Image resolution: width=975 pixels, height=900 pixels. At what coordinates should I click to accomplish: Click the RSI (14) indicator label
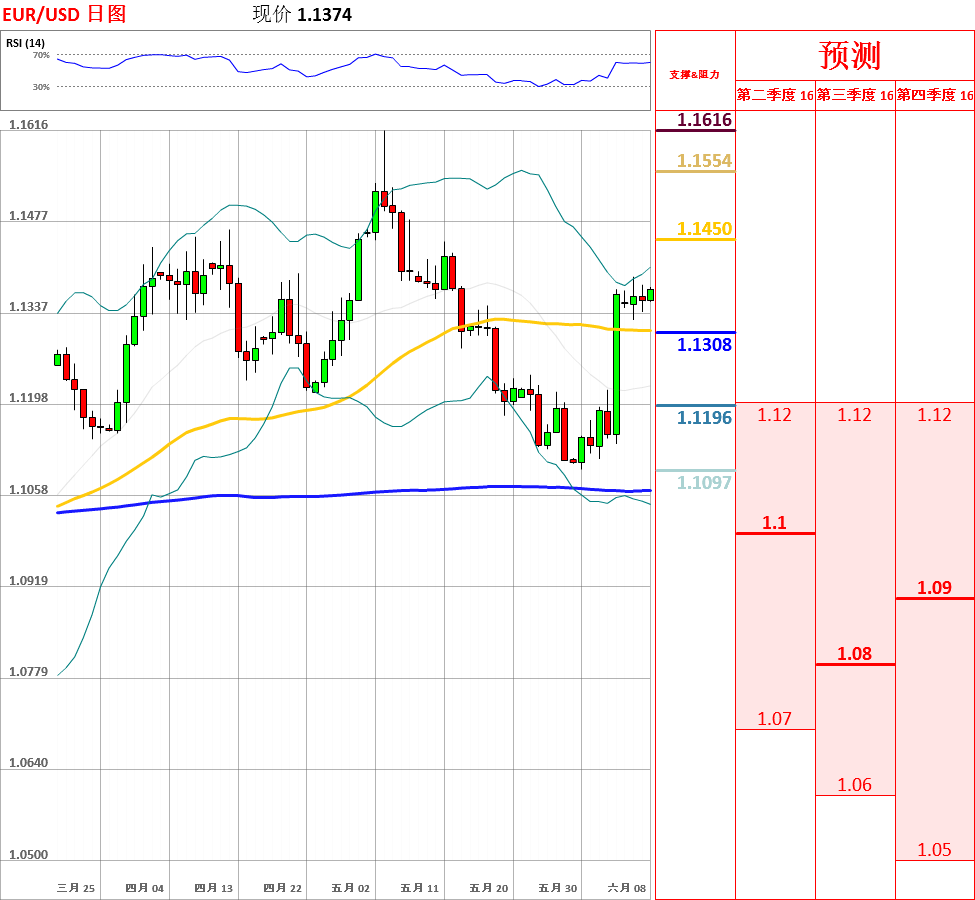[25, 43]
